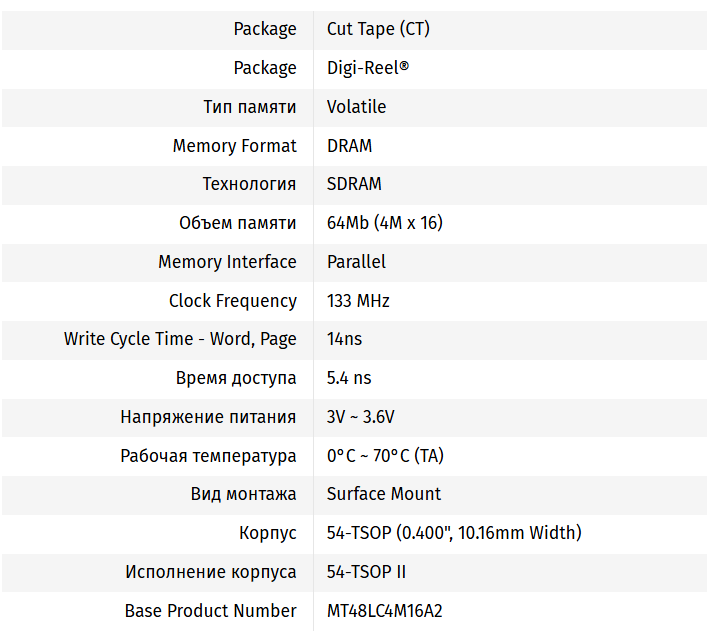Select the "54-TSOP (0.400", 10.16mm Width)" value
The height and width of the screenshot is (634, 707).
[x=453, y=533]
